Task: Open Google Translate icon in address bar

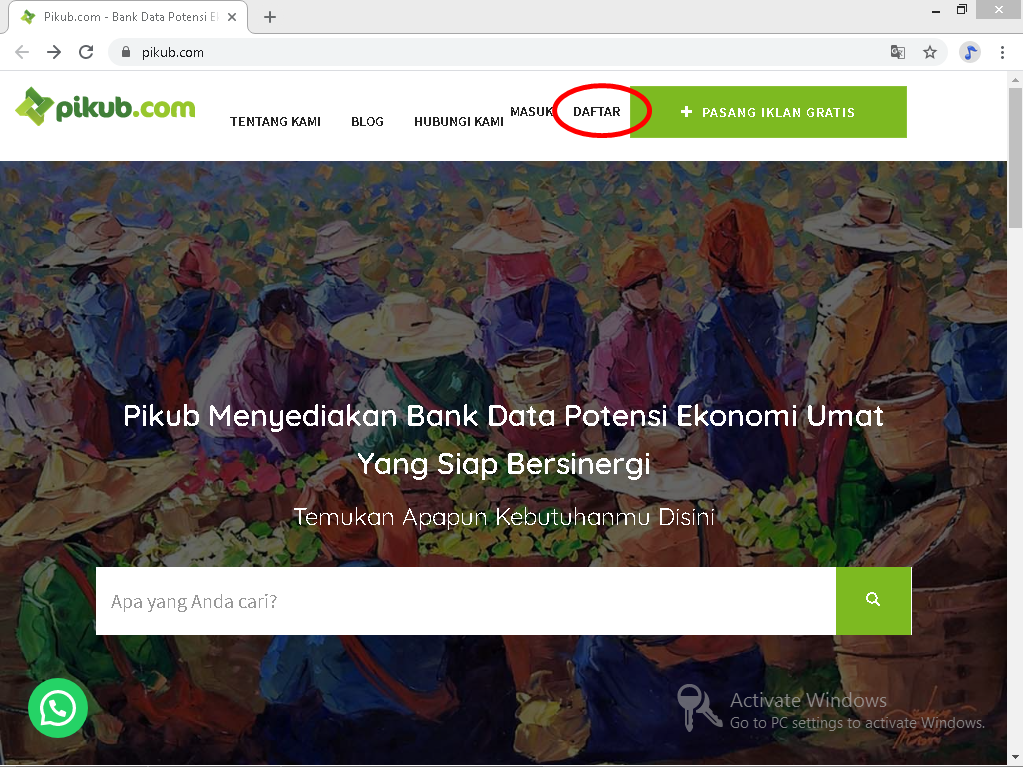Action: point(897,52)
